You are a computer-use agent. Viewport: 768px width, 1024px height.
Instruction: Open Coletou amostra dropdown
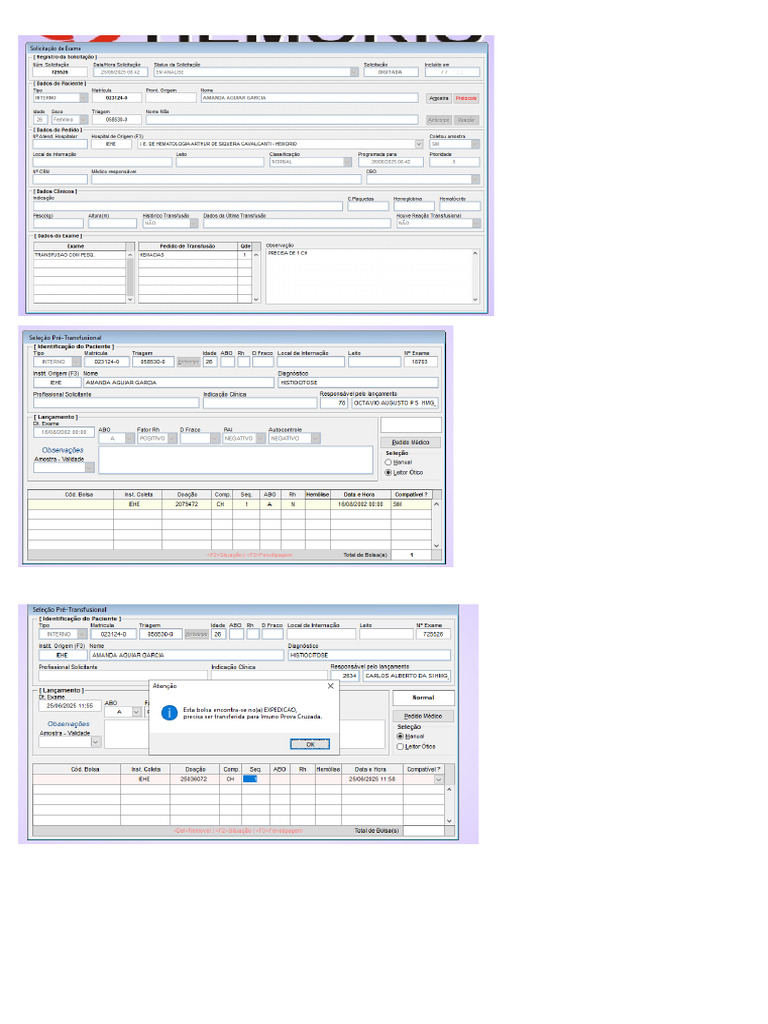click(475, 144)
